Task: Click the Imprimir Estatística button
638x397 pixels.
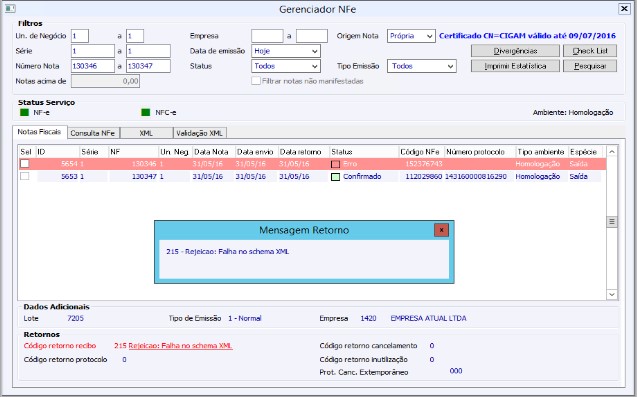Action: click(515, 66)
